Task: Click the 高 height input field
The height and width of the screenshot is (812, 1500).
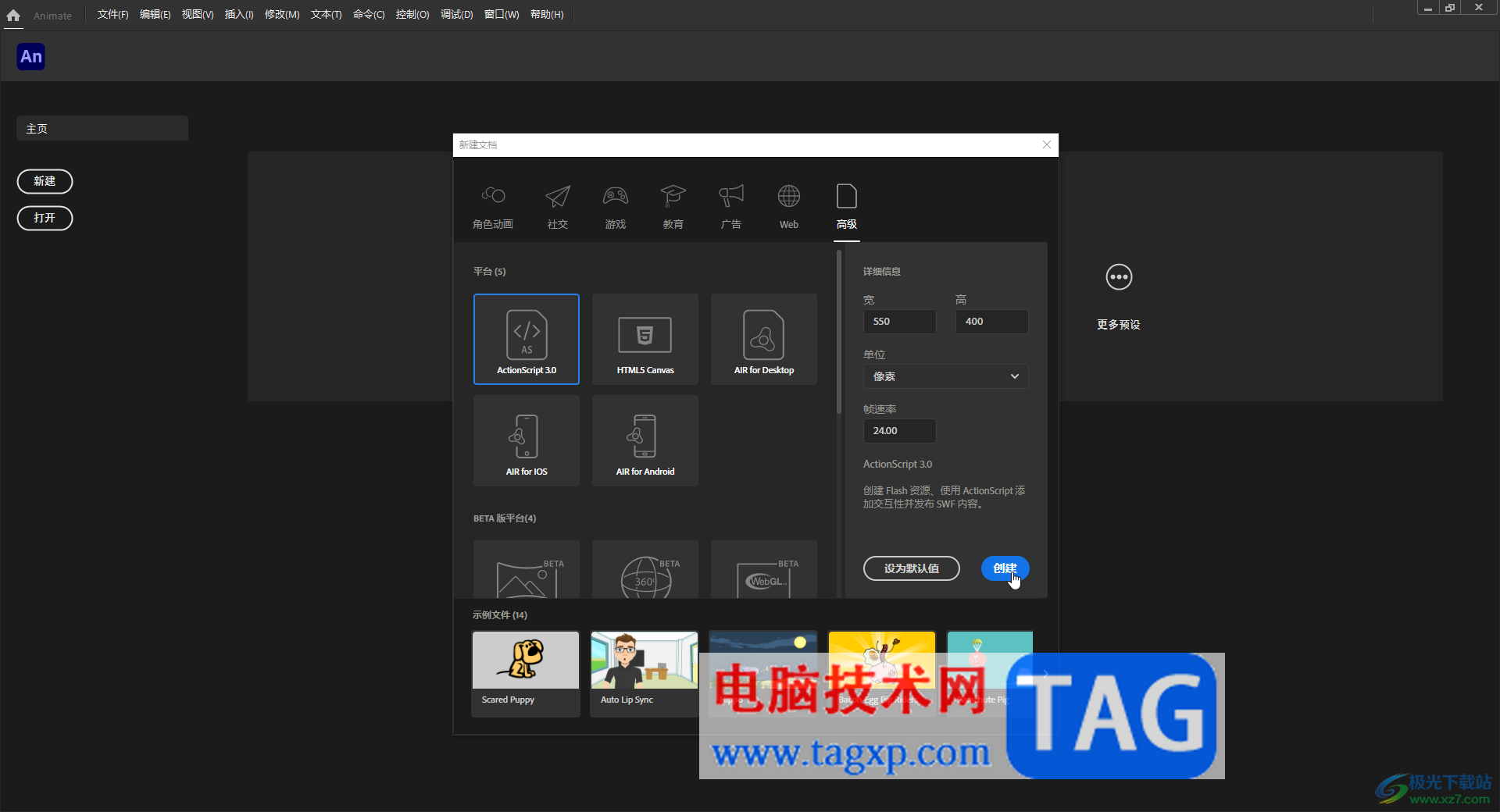Action: 991,322
